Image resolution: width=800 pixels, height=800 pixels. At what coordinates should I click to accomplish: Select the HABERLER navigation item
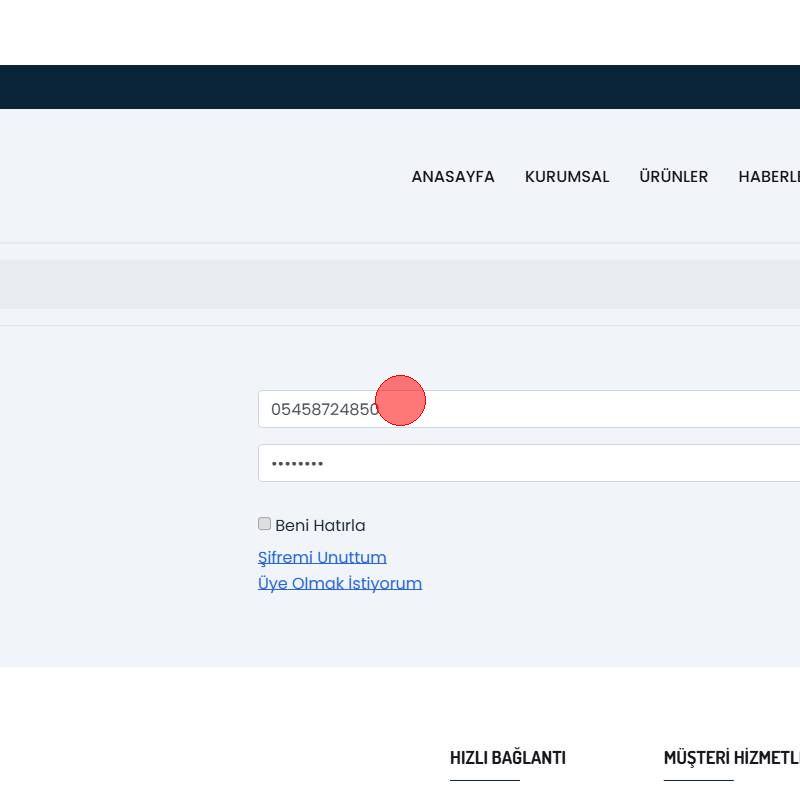pyautogui.click(x=769, y=177)
